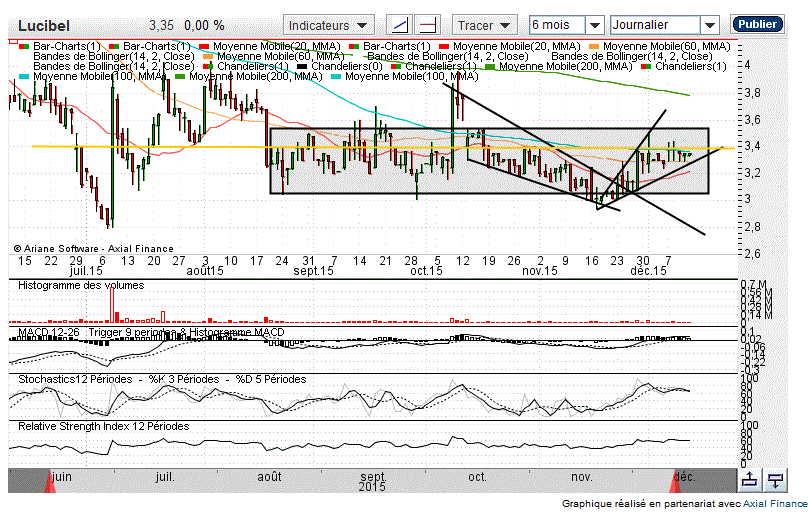
Task: Click the Histogramme des volumes label
Action: coord(81,285)
